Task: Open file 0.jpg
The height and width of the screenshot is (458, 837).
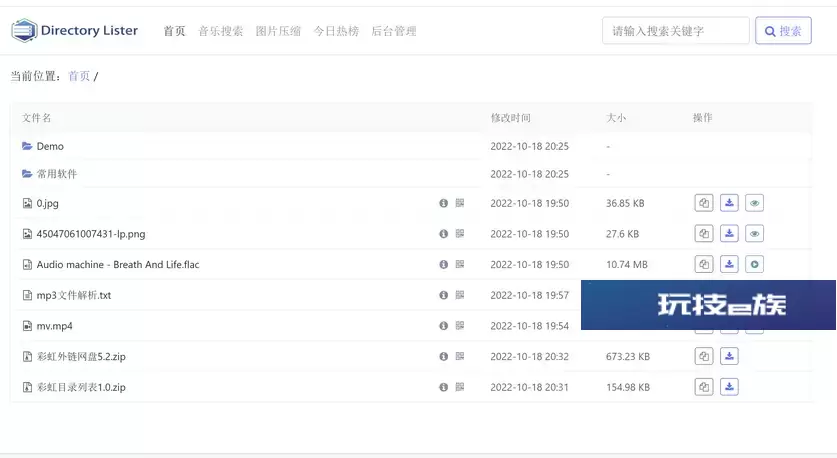Action: click(x=48, y=203)
